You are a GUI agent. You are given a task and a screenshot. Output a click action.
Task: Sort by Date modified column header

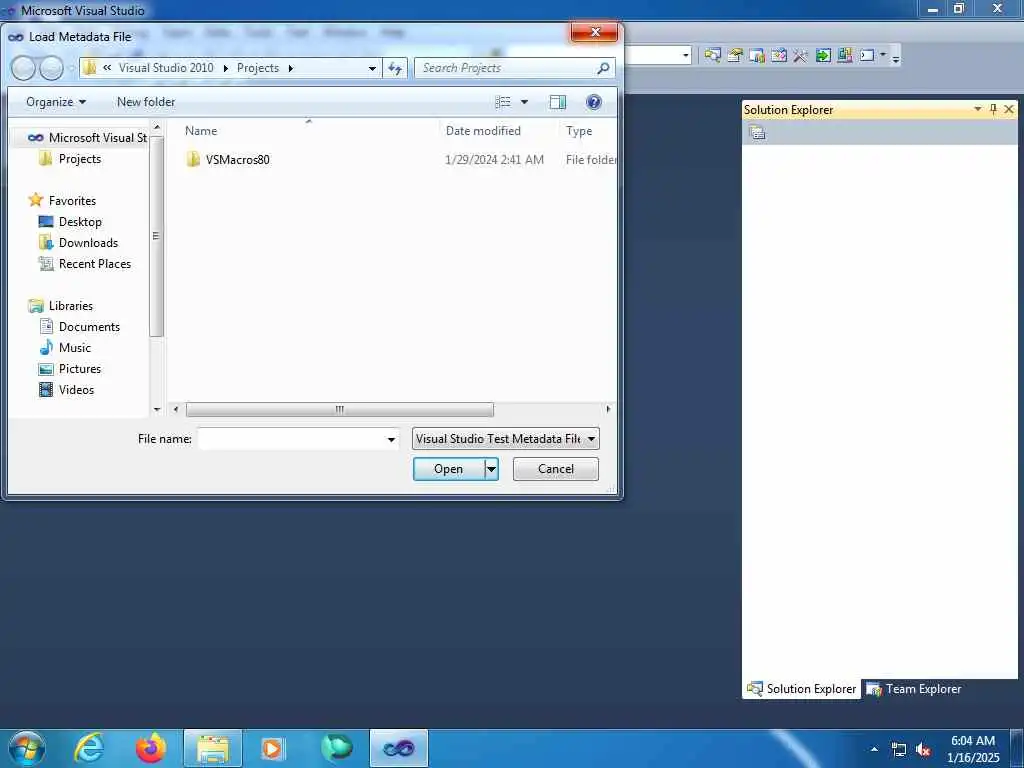[483, 131]
